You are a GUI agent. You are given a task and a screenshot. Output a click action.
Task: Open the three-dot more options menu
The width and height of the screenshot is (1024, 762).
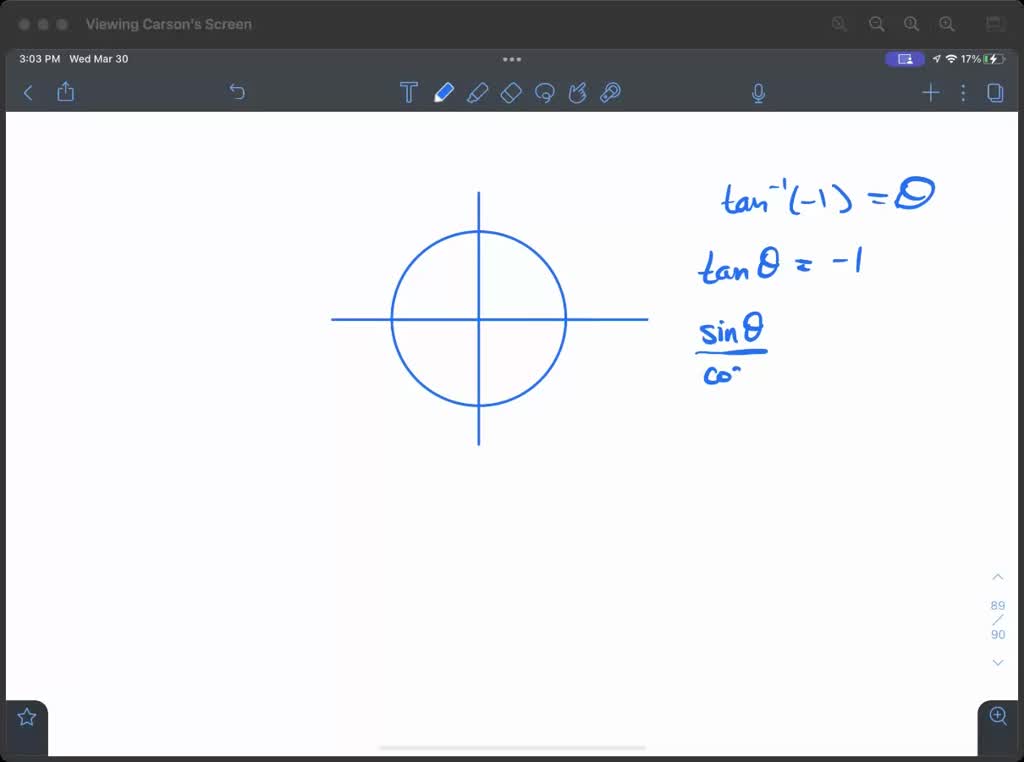pos(963,92)
